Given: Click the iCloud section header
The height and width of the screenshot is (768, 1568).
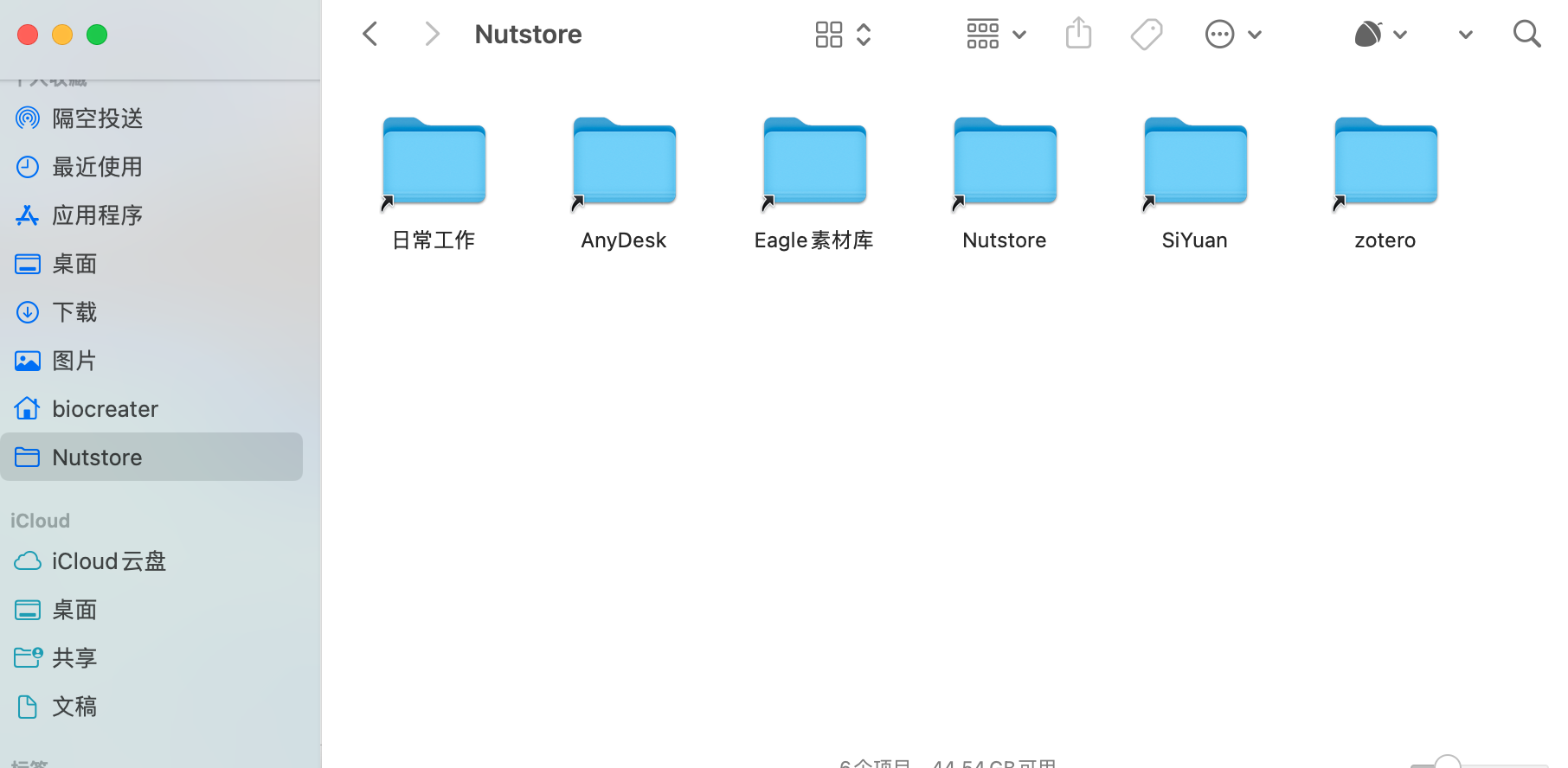Looking at the screenshot, I should click(x=40, y=521).
